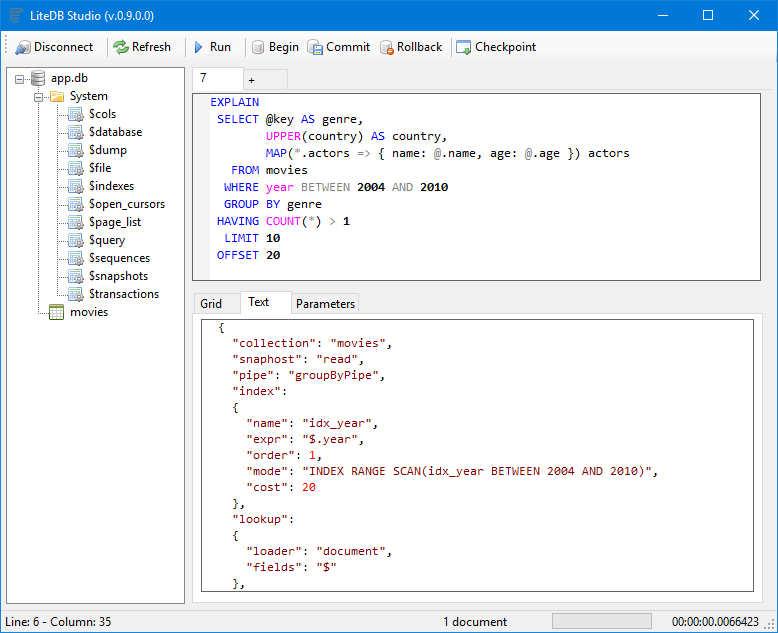Select $transactions in the tree
The height and width of the screenshot is (633, 778).
[123, 294]
